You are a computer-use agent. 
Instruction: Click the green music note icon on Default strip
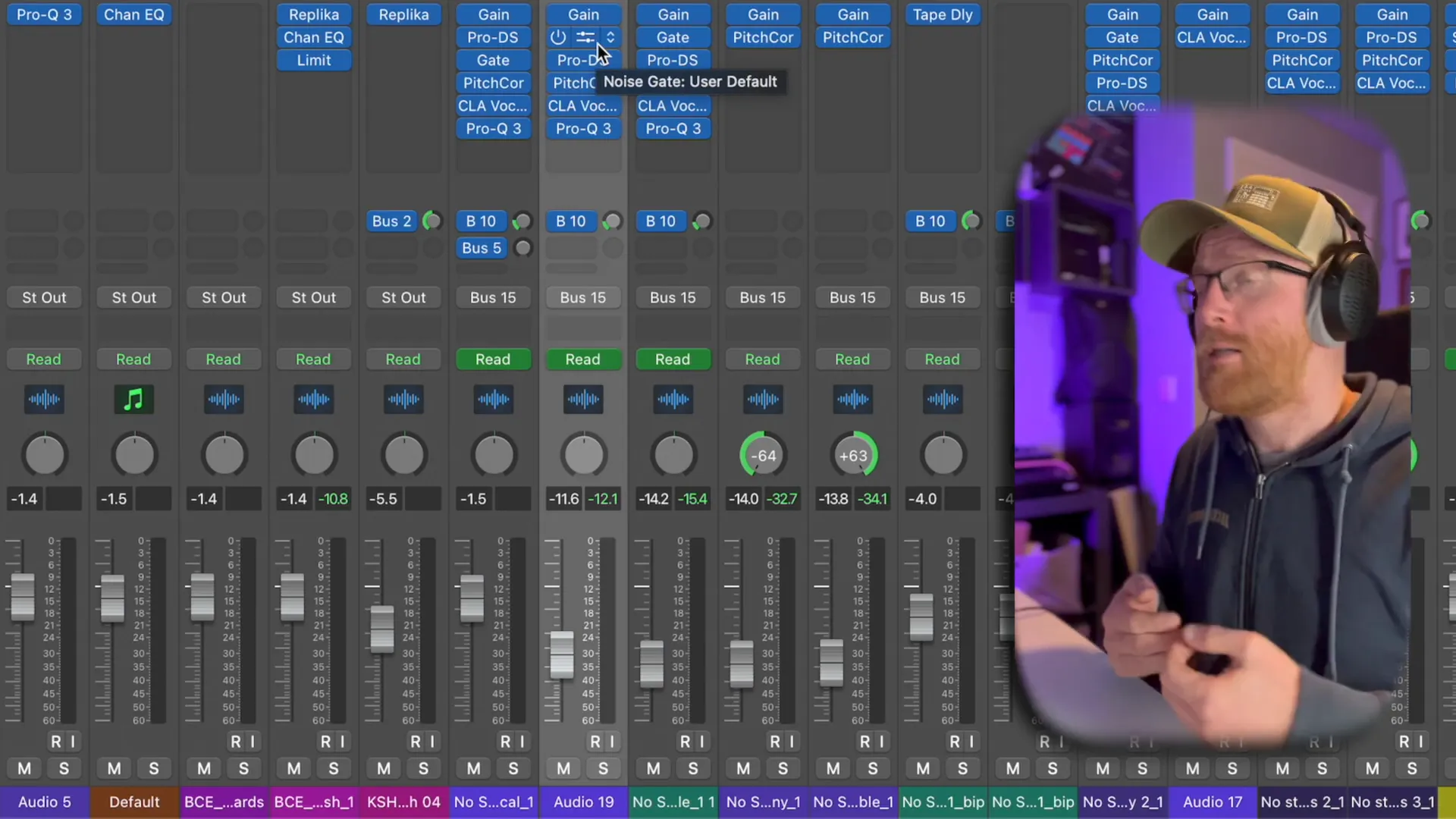[133, 399]
